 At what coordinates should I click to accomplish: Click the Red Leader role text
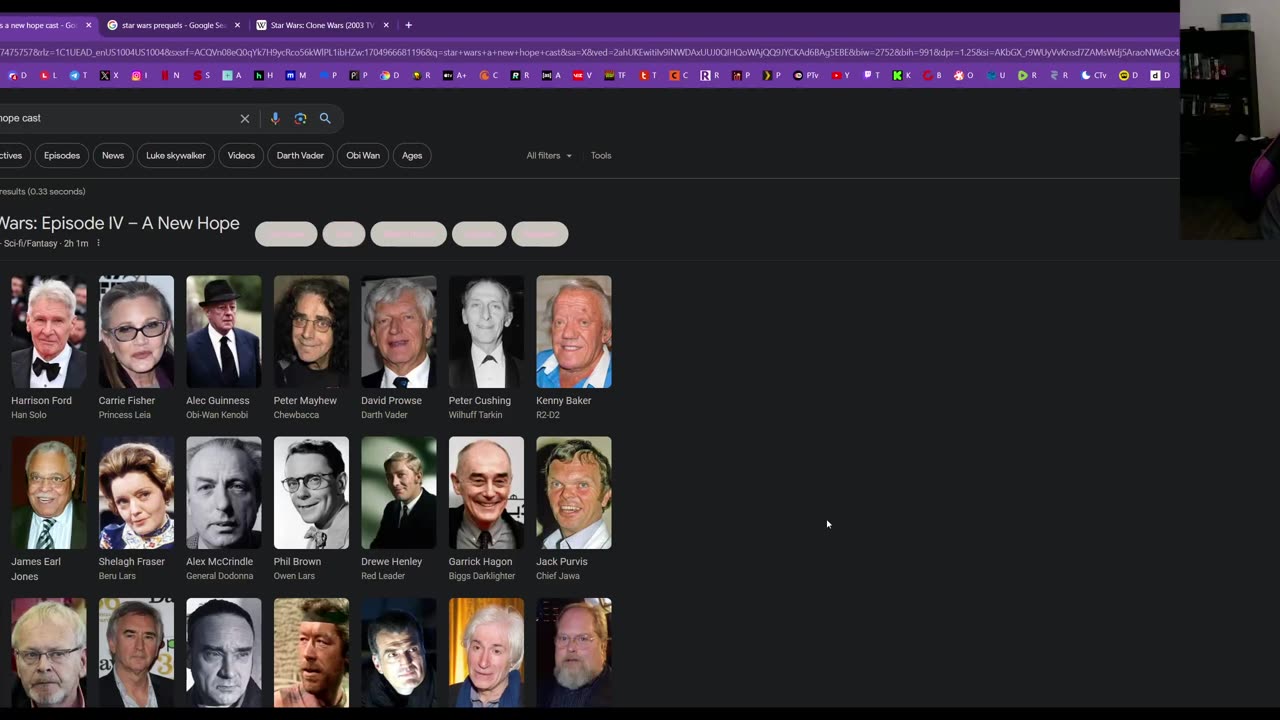(385, 576)
